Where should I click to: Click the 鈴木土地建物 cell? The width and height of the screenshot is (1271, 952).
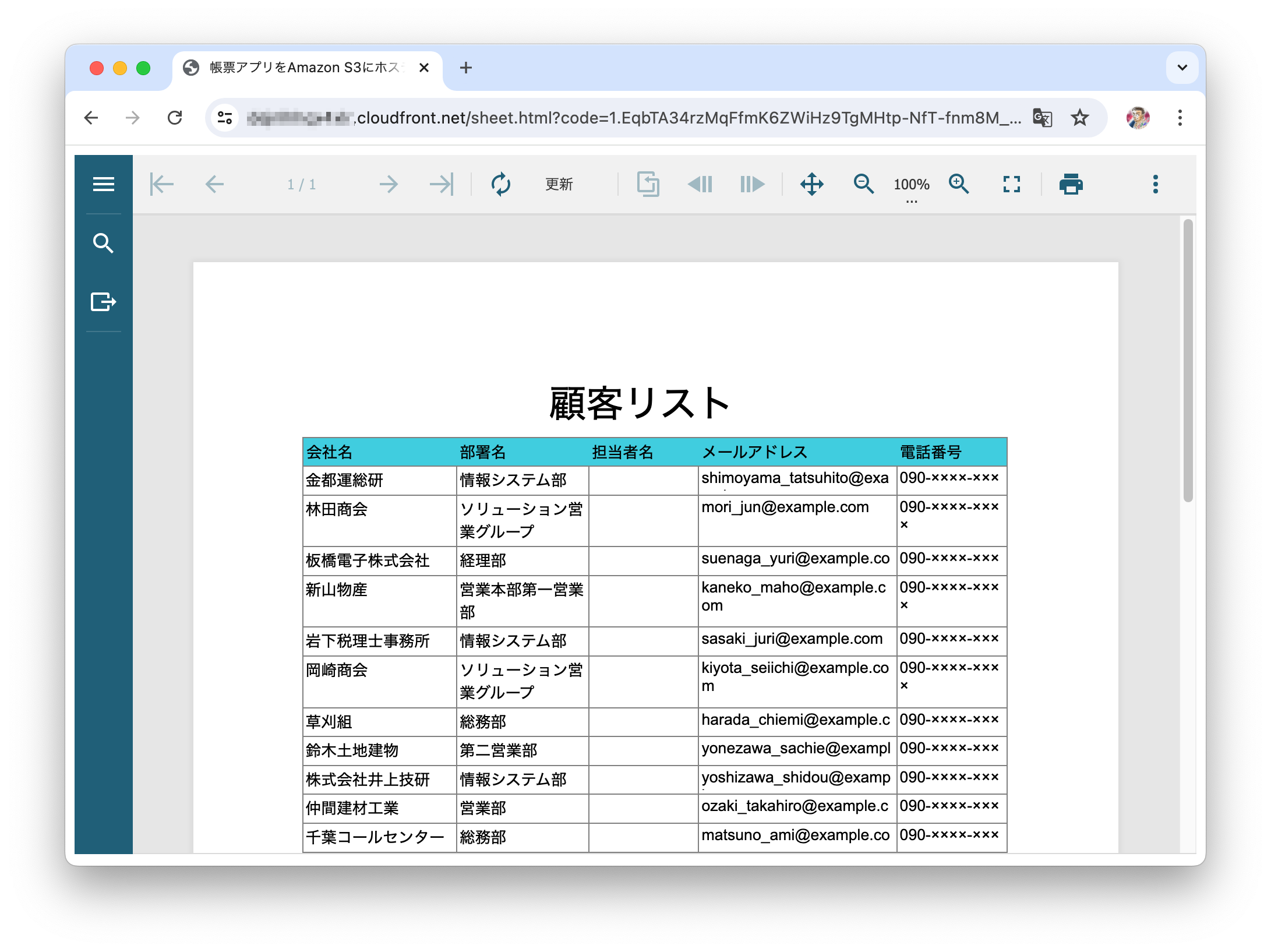pos(380,750)
